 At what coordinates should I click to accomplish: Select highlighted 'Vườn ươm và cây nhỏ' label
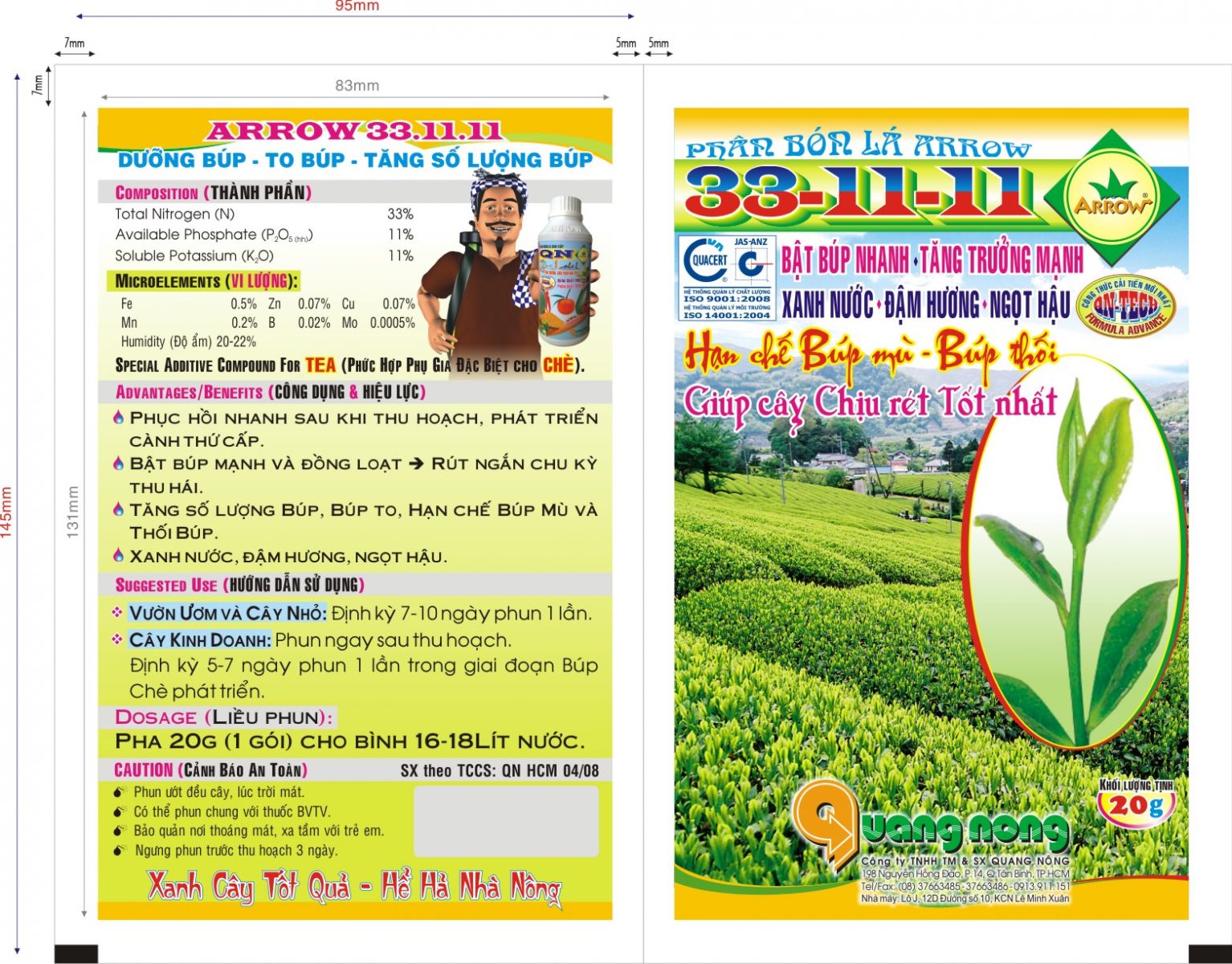tap(227, 613)
